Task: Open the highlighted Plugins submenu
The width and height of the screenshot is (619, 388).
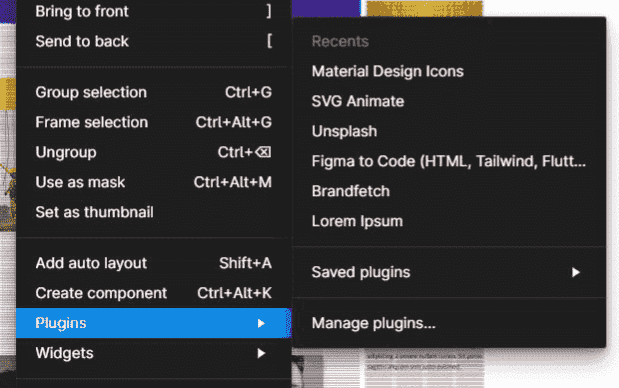Action: click(153, 323)
